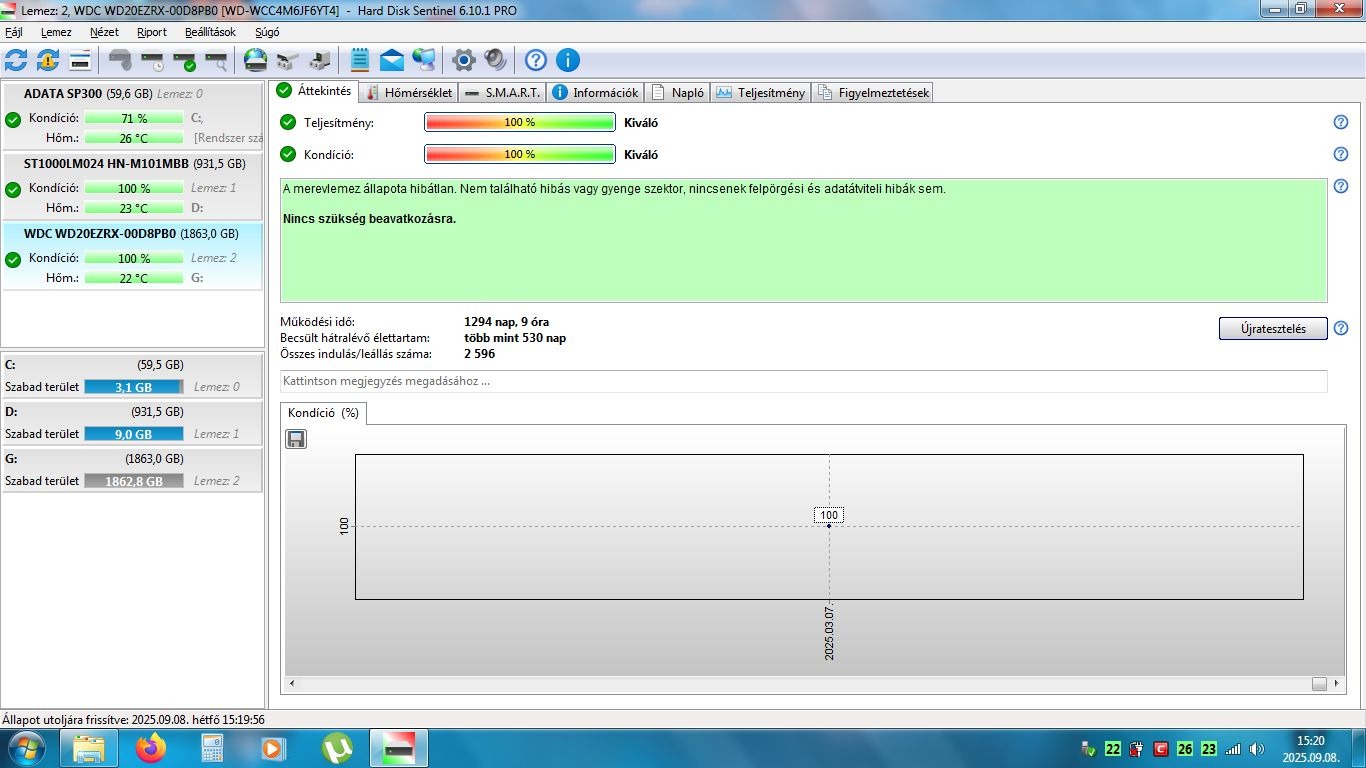Click the help icon beside Teljesítmény row

(1341, 122)
